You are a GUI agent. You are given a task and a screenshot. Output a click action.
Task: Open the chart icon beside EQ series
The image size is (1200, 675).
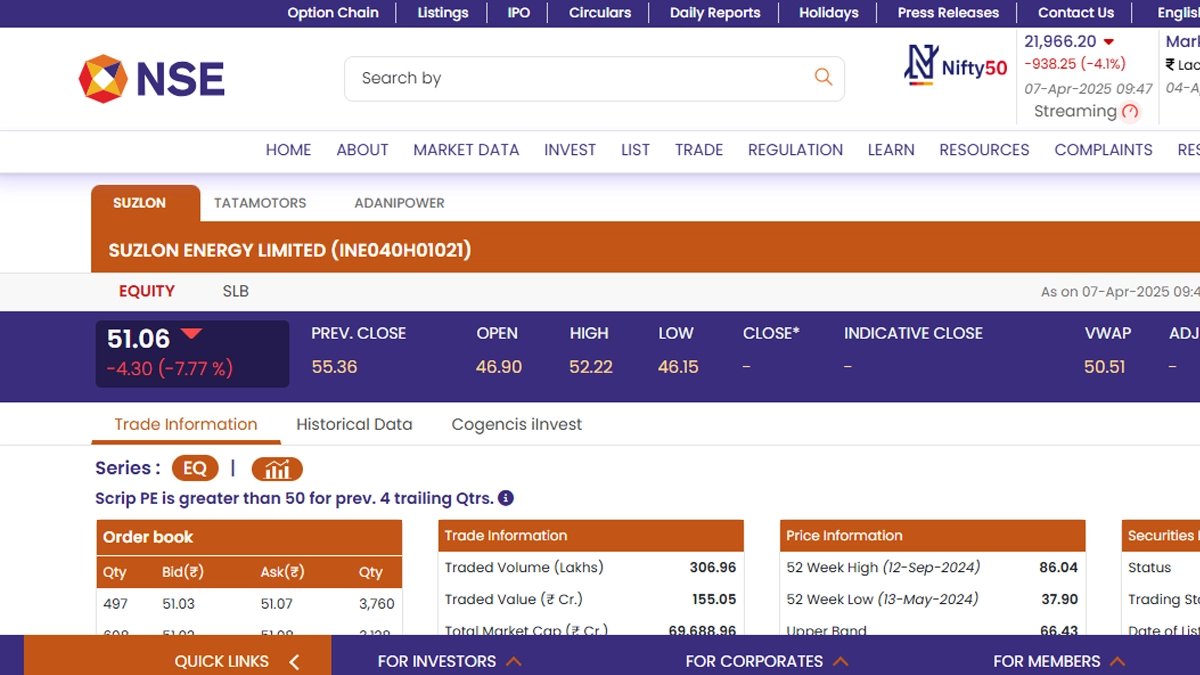[x=277, y=468]
